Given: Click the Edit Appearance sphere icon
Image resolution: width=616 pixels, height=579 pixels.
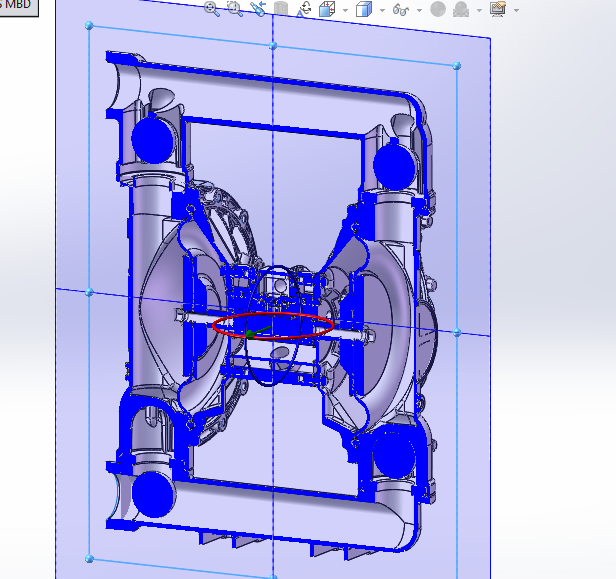Looking at the screenshot, I should coord(438,9).
